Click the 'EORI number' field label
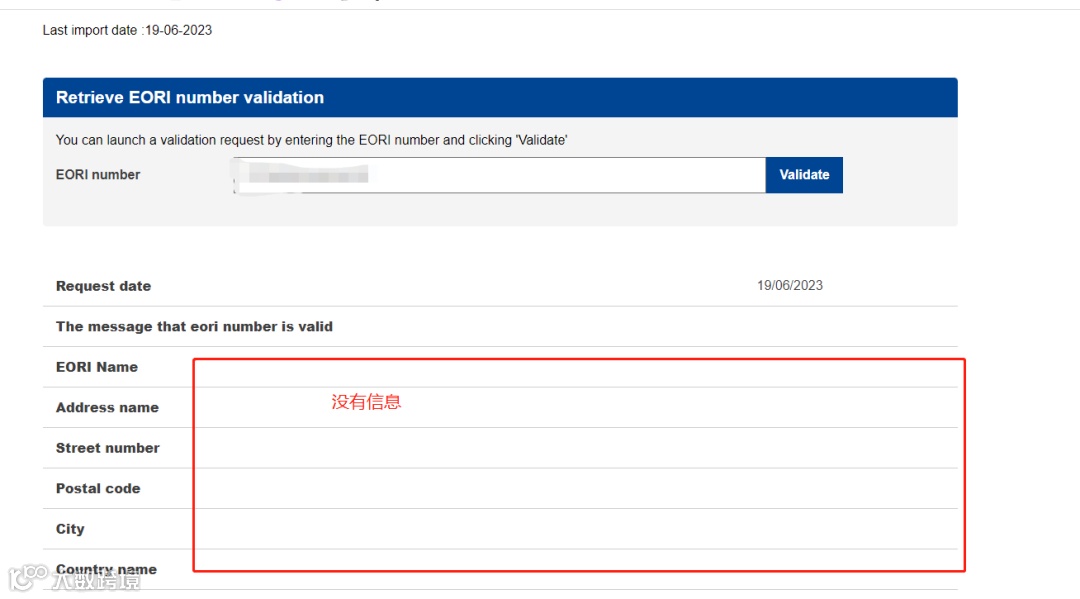The width and height of the screenshot is (1080, 599). 98,175
